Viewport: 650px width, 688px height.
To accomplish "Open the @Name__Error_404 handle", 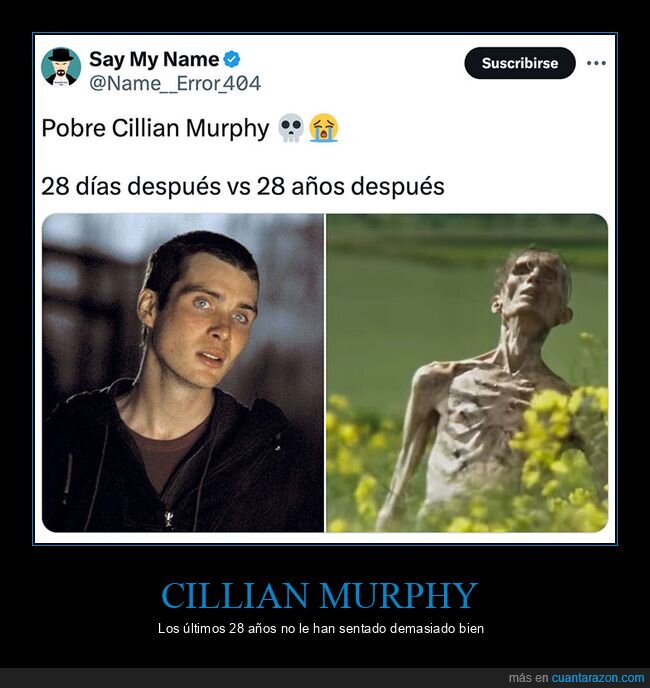I will [175, 83].
